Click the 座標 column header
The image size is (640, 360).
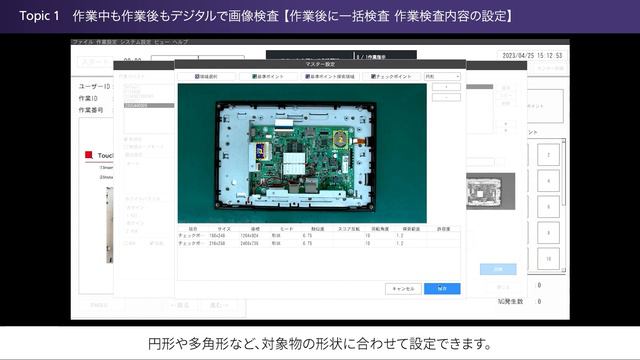(x=255, y=229)
